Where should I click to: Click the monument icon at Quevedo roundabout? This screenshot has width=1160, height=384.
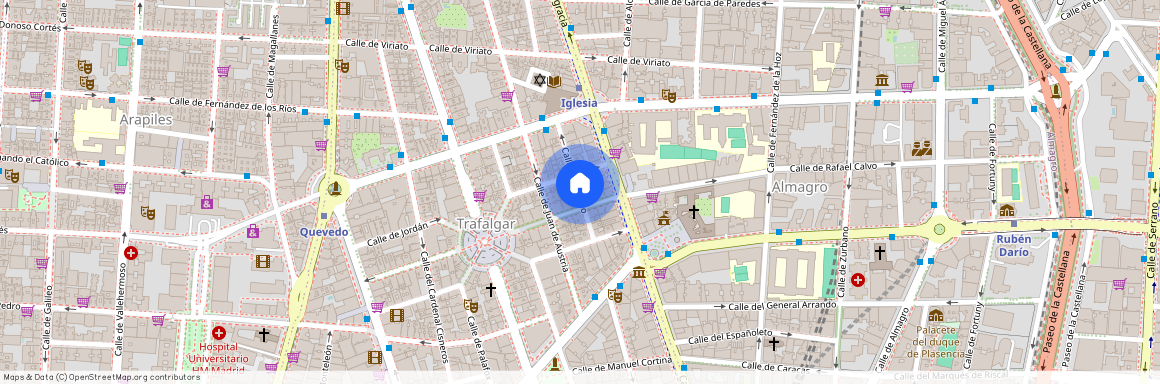(335, 188)
